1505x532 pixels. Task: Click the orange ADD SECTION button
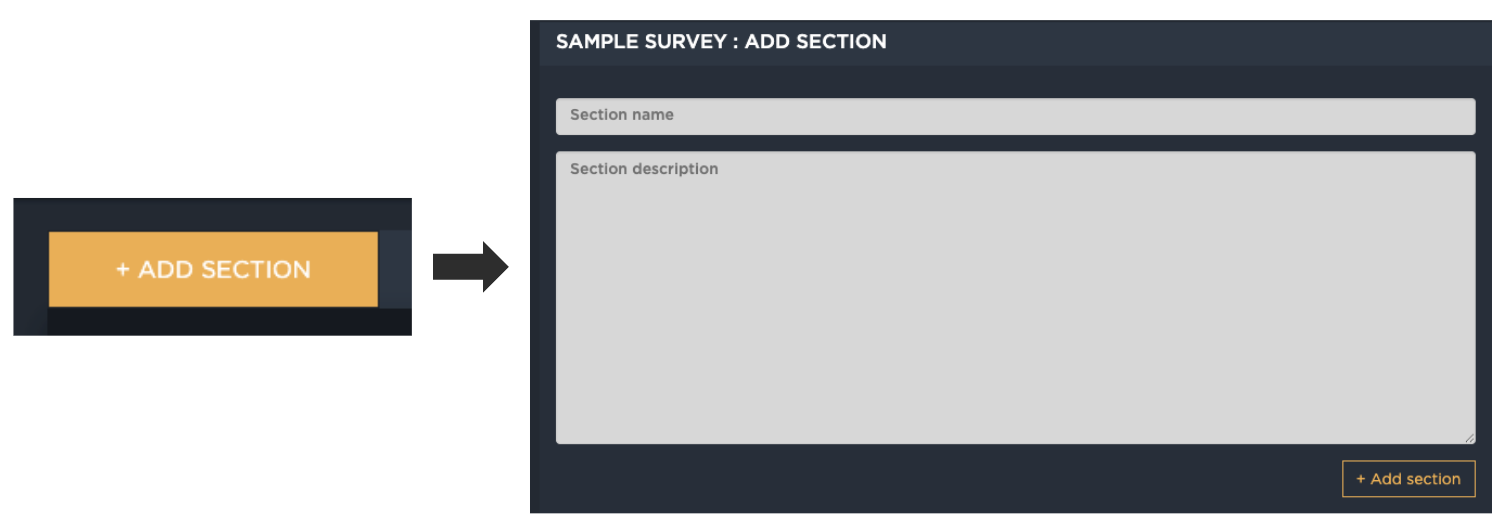213,270
